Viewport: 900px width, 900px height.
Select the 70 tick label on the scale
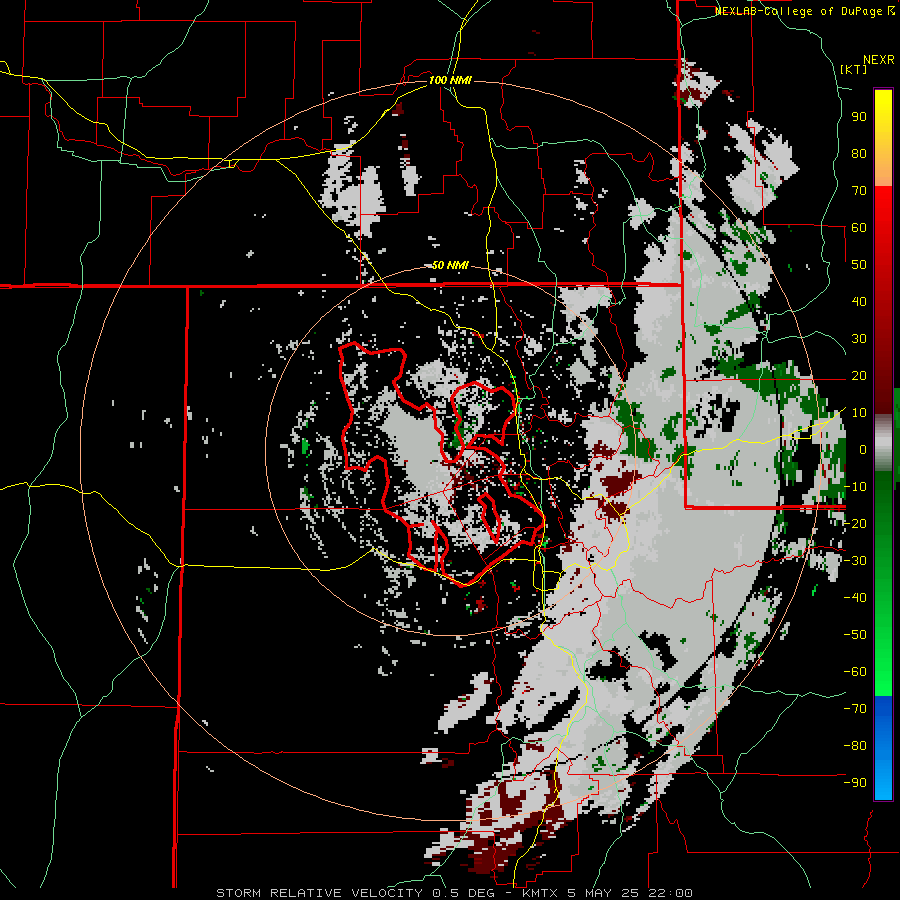pos(859,191)
